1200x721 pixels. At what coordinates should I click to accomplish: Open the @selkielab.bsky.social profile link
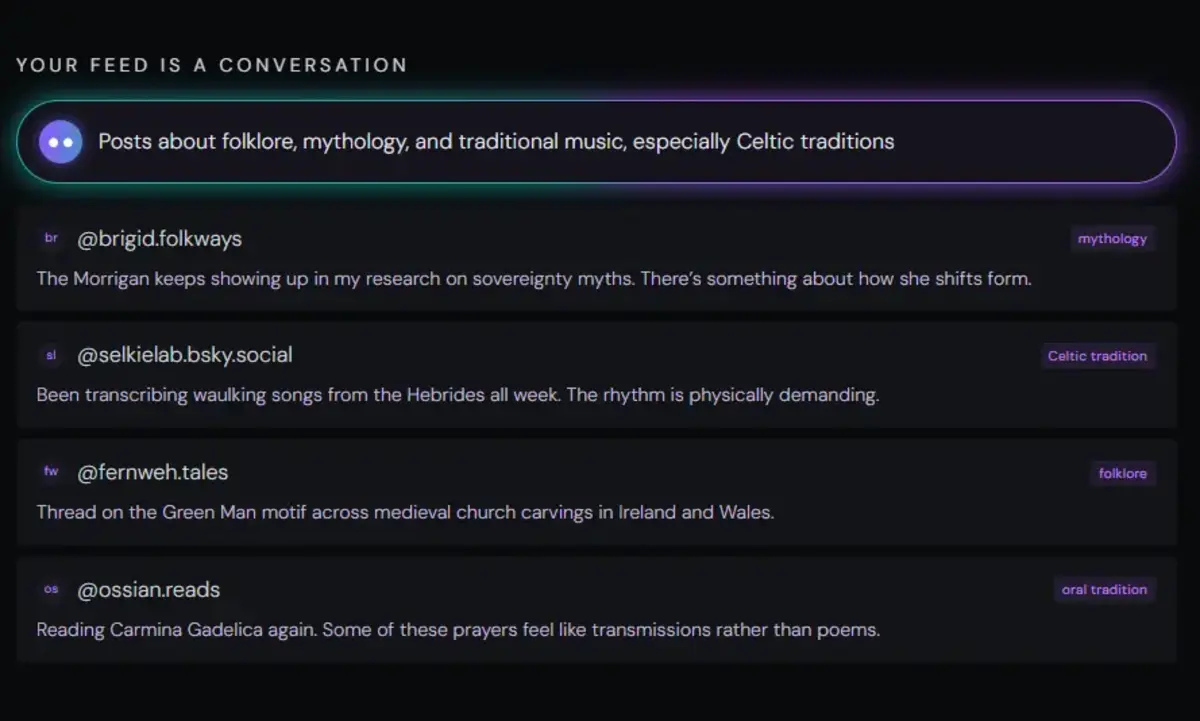point(185,356)
